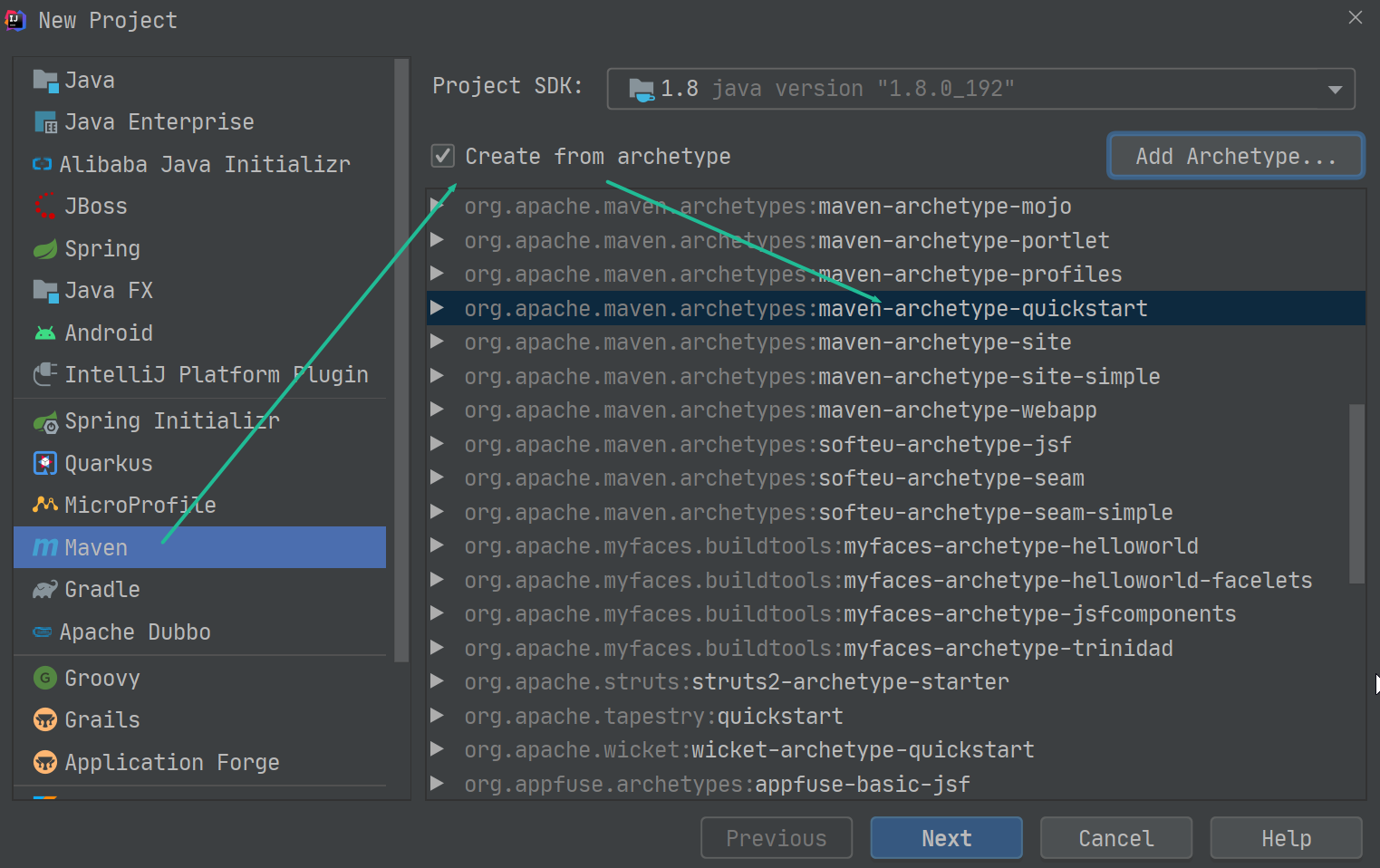The width and height of the screenshot is (1380, 868).
Task: Click the Java folder icon in sidebar
Action: pos(45,81)
